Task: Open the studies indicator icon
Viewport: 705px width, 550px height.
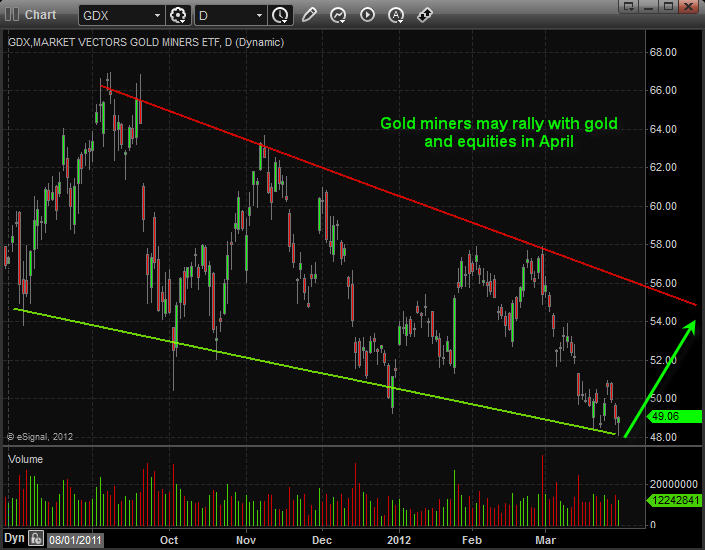Action: click(338, 15)
